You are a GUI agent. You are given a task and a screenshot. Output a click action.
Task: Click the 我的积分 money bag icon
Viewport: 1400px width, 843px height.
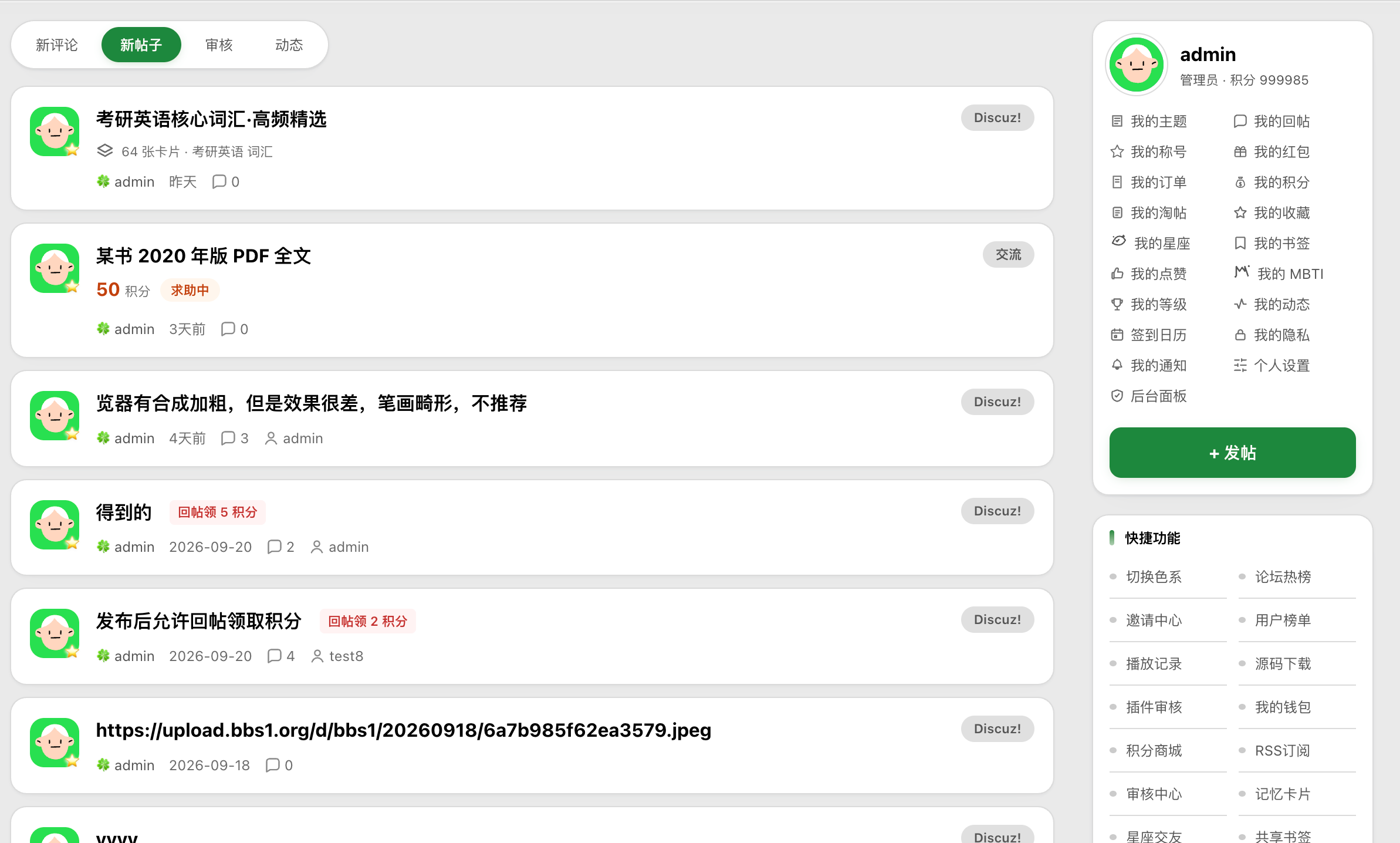coord(1240,183)
